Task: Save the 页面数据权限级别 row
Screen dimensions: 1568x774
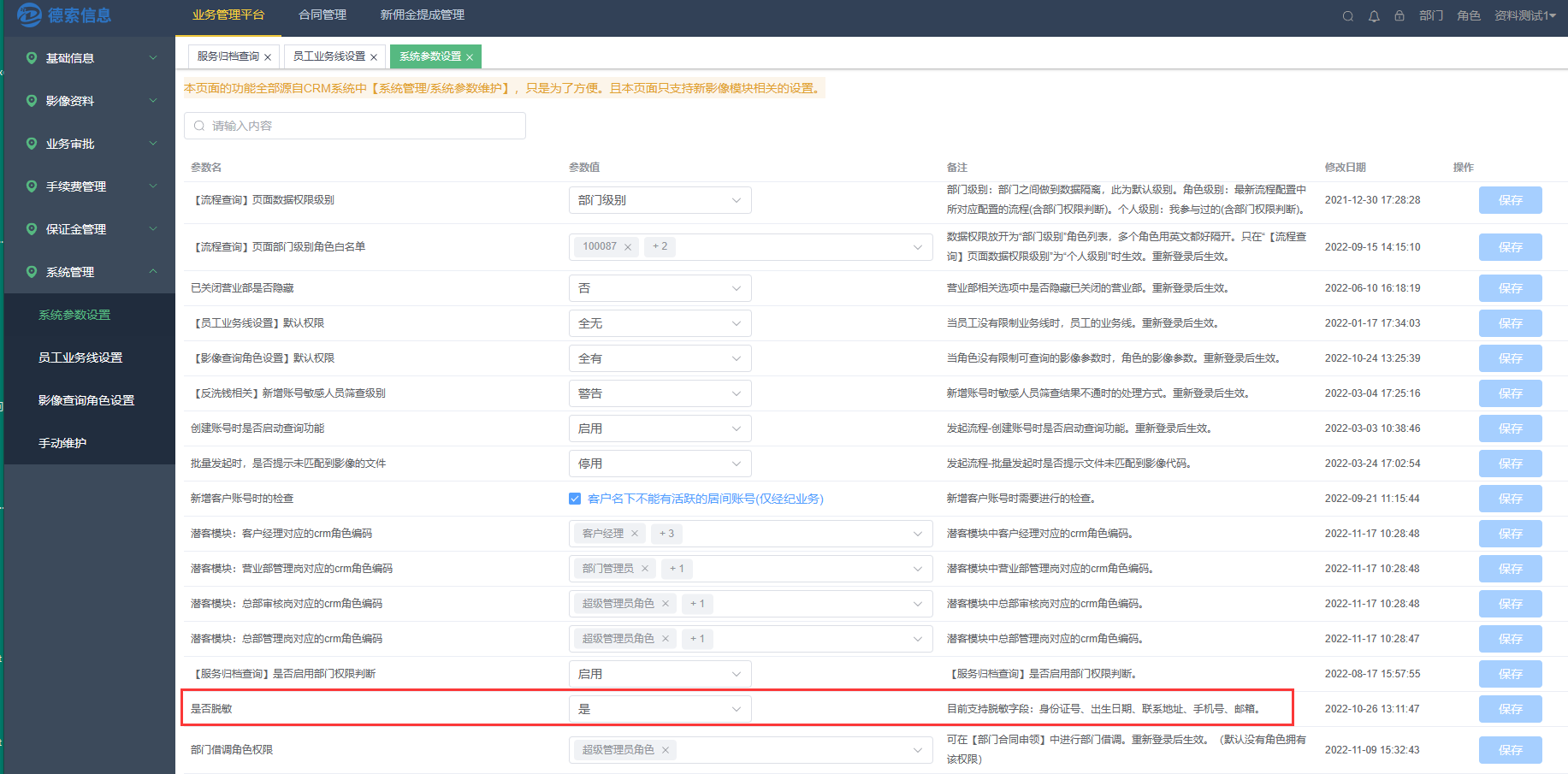Action: pos(1511,200)
